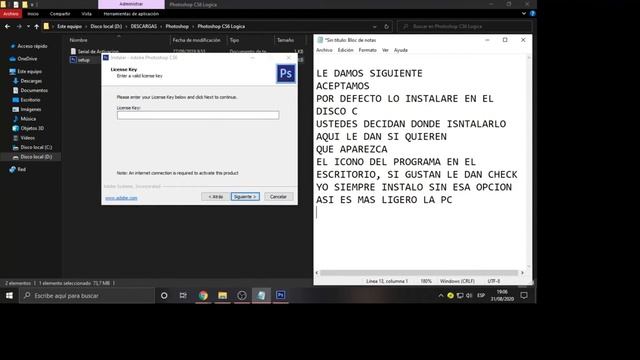Refresh the current Explorer folder

[x=386, y=27]
